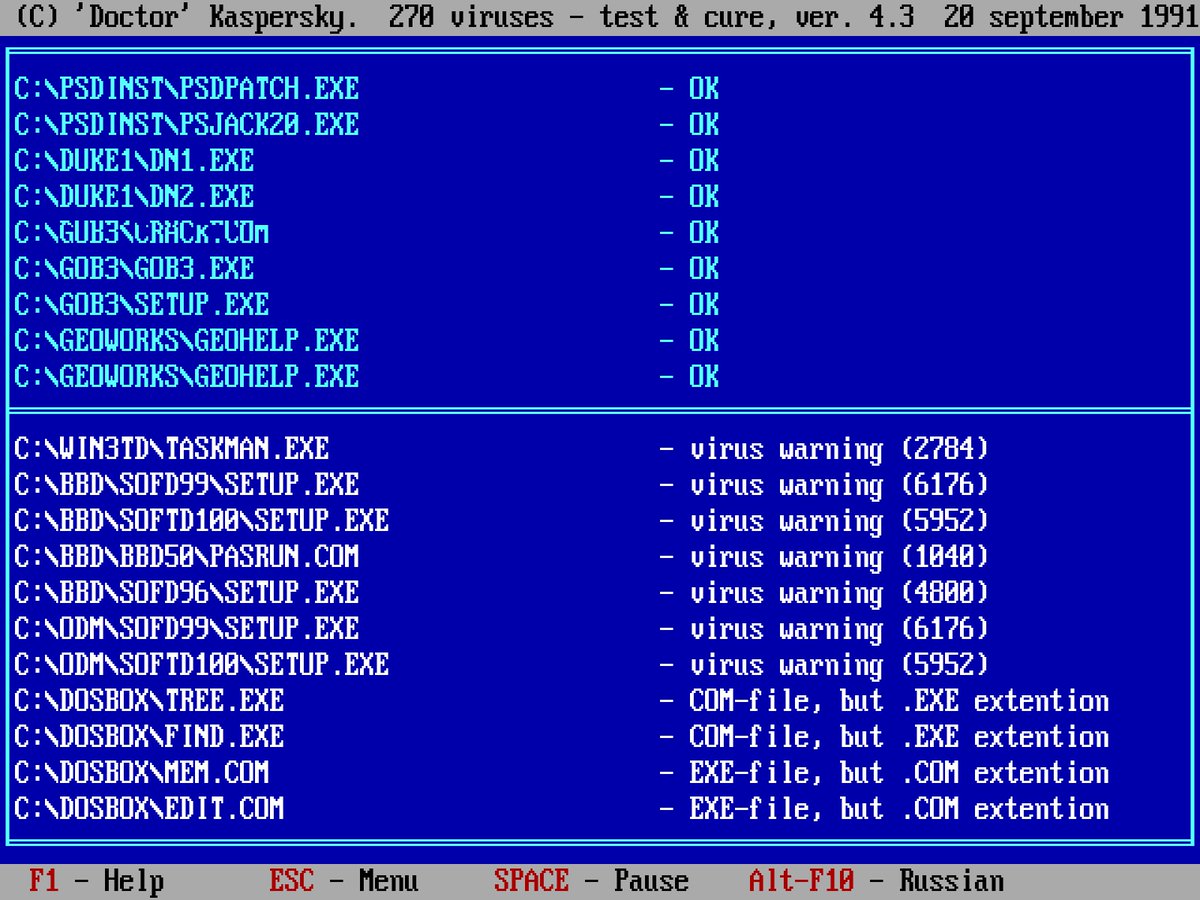This screenshot has width=1200, height=900.
Task: Select the OK status of GOB3.EXE
Action: tap(704, 269)
